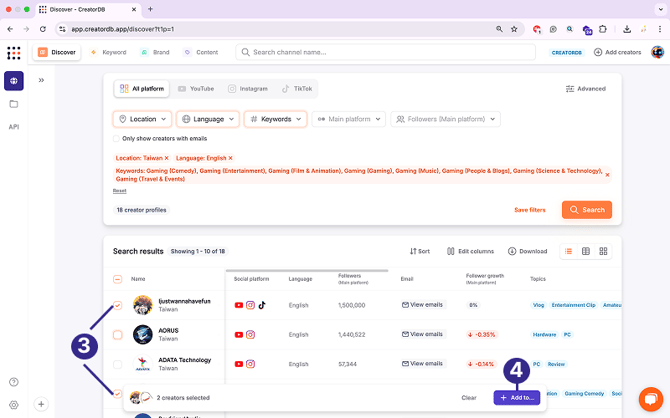
Task: Click the CREATORDB badge
Action: (567, 53)
